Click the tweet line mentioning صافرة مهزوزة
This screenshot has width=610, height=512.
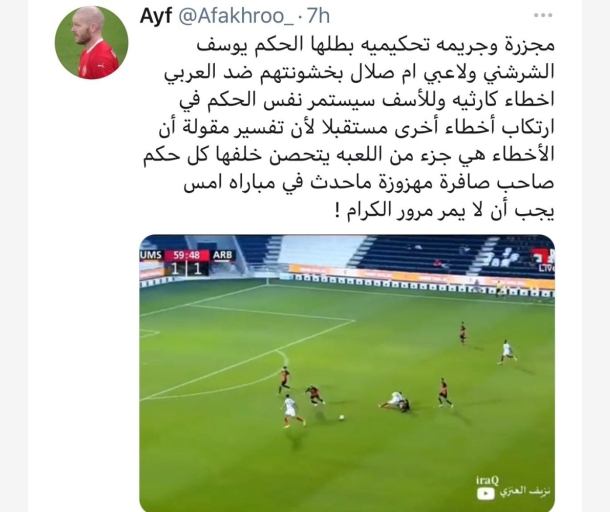369,183
